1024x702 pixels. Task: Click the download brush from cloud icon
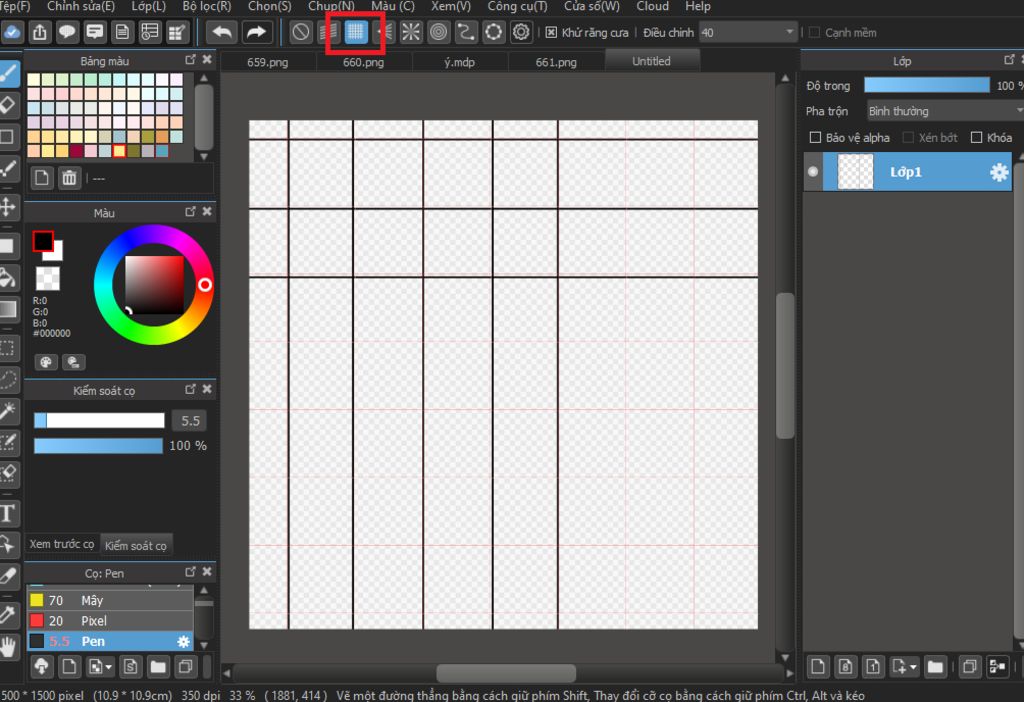tap(41, 667)
